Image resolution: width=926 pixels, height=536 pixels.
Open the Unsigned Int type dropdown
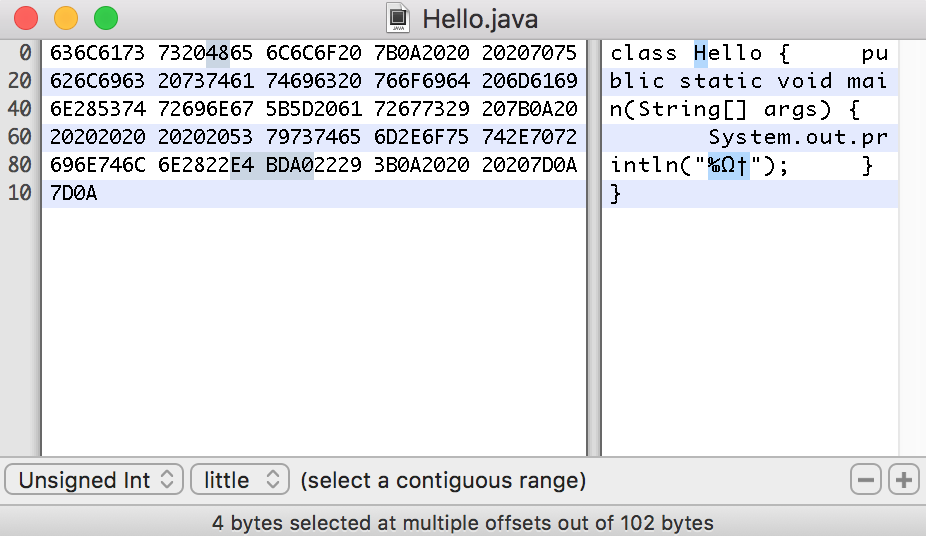point(95,480)
